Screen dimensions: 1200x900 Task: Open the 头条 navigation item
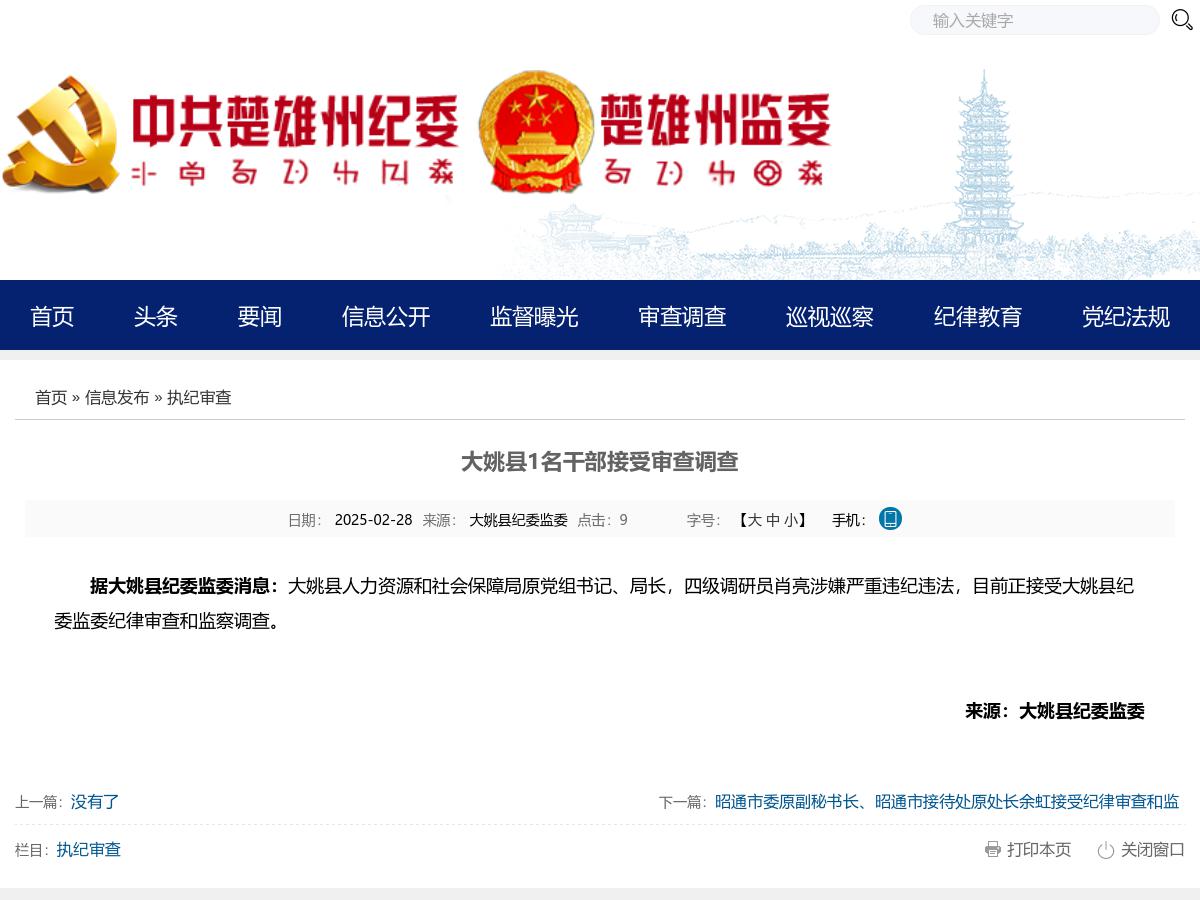(x=156, y=317)
